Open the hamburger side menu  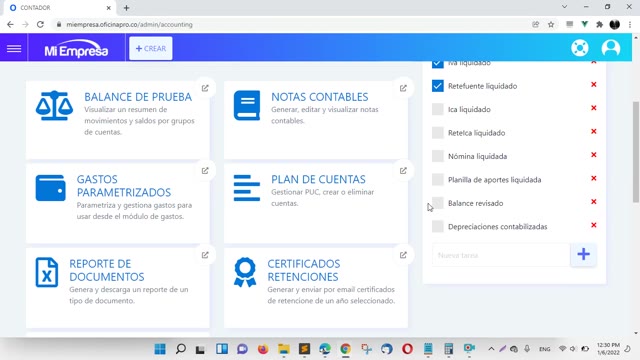(x=14, y=49)
